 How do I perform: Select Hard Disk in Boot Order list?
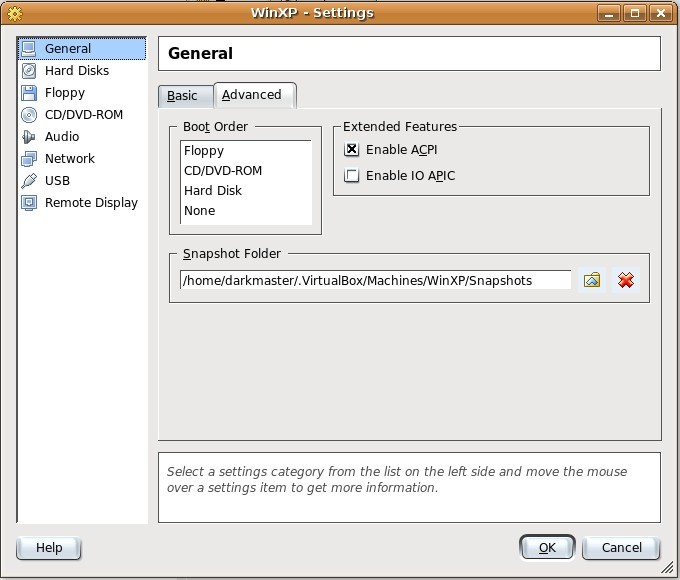[246, 191]
